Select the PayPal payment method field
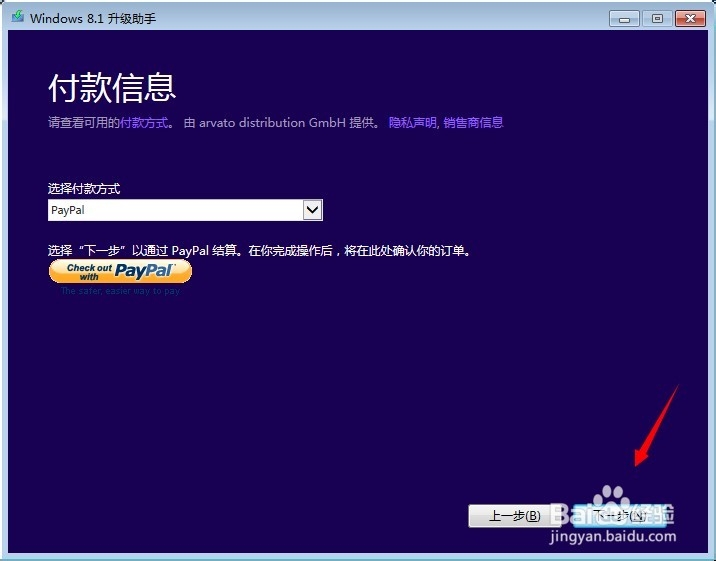716x561 pixels. [185, 210]
